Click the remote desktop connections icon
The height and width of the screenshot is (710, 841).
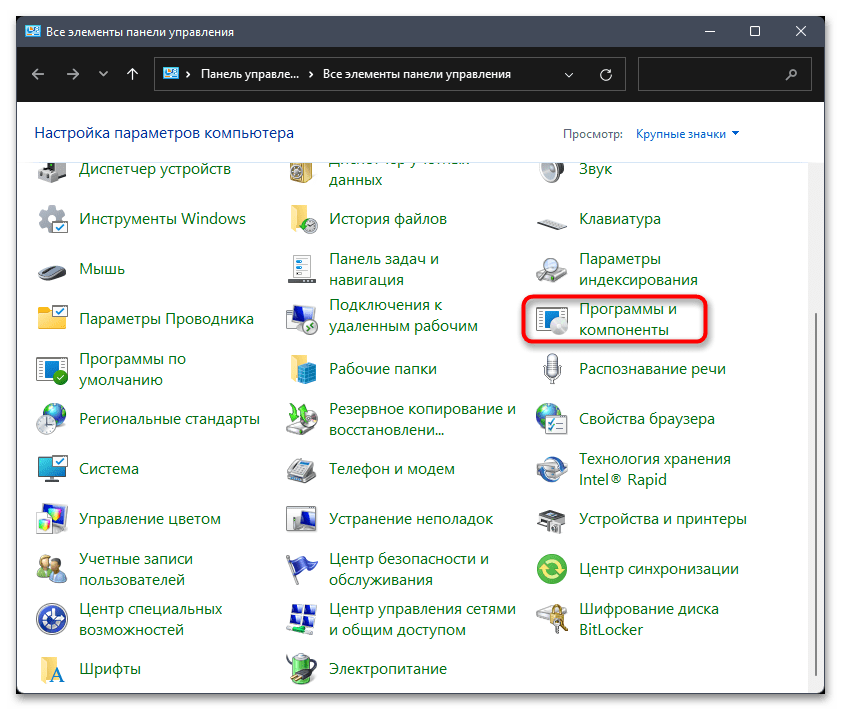pos(302,319)
